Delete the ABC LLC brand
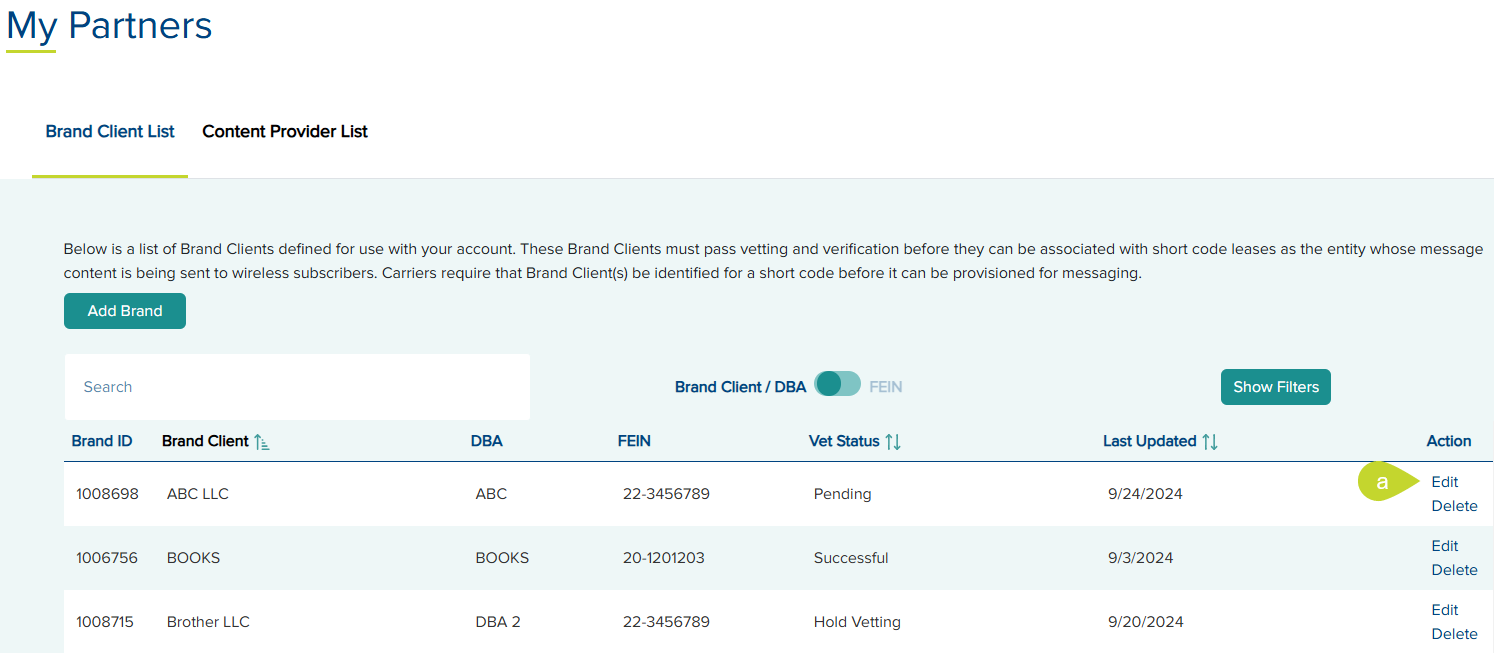 (x=1454, y=506)
